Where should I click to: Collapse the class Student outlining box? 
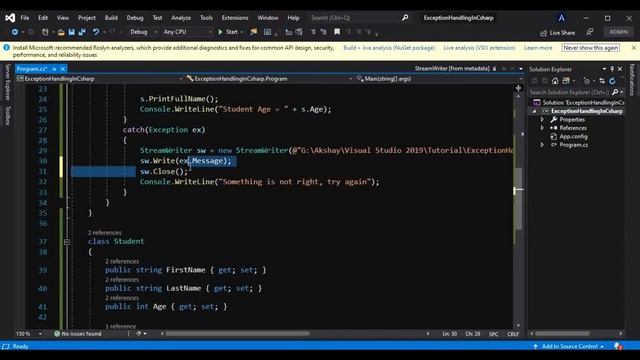click(67, 242)
